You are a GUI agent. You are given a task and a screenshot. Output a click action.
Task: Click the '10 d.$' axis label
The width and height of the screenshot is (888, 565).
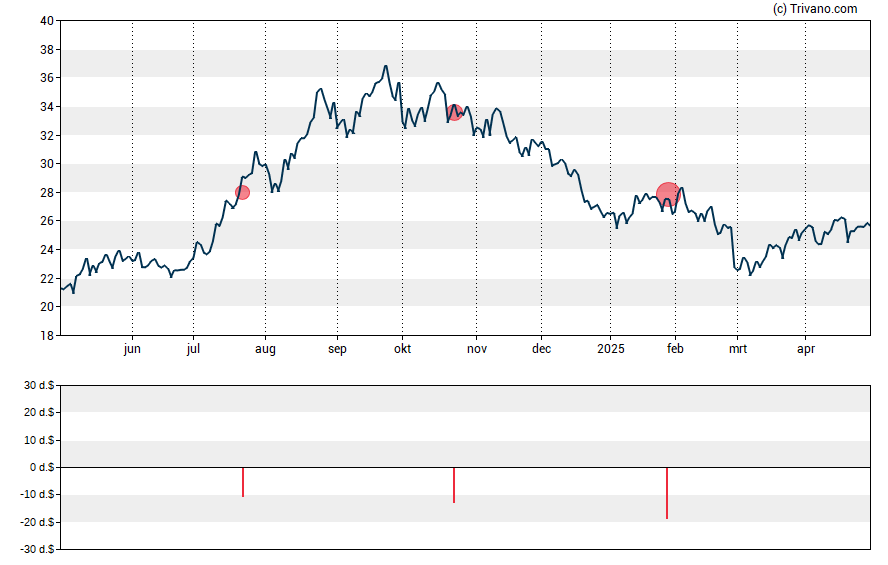click(x=39, y=440)
